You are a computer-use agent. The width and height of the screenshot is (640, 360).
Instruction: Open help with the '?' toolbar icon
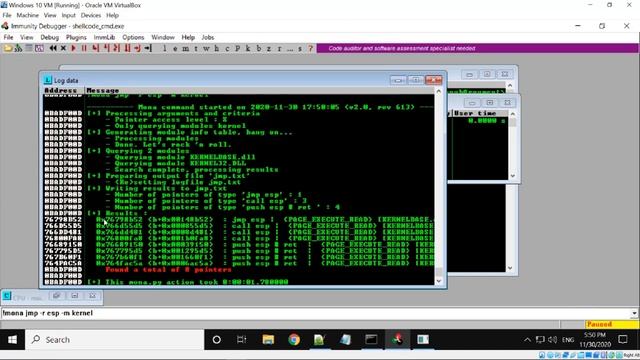pos(311,48)
